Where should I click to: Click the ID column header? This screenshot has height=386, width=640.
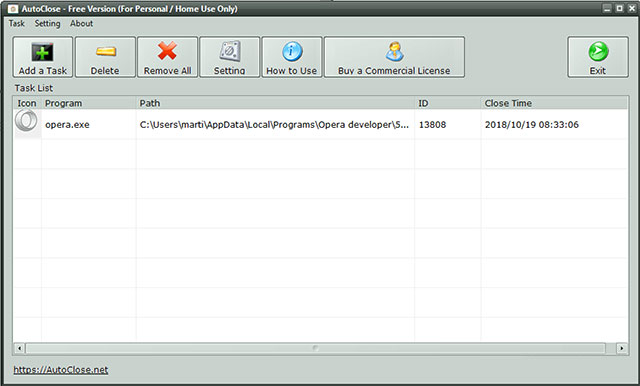(x=448, y=103)
